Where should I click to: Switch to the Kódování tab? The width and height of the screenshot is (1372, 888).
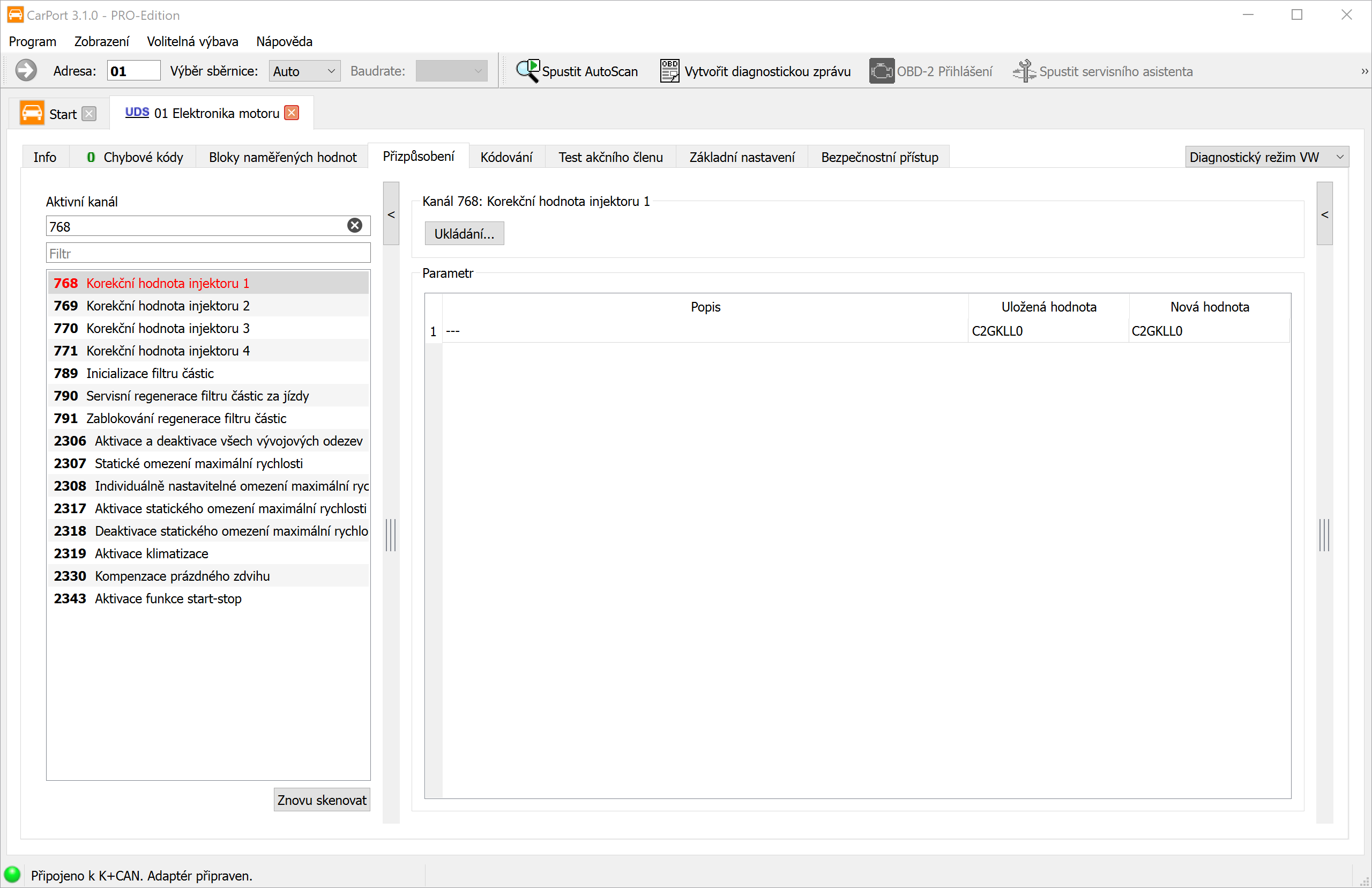click(x=506, y=157)
